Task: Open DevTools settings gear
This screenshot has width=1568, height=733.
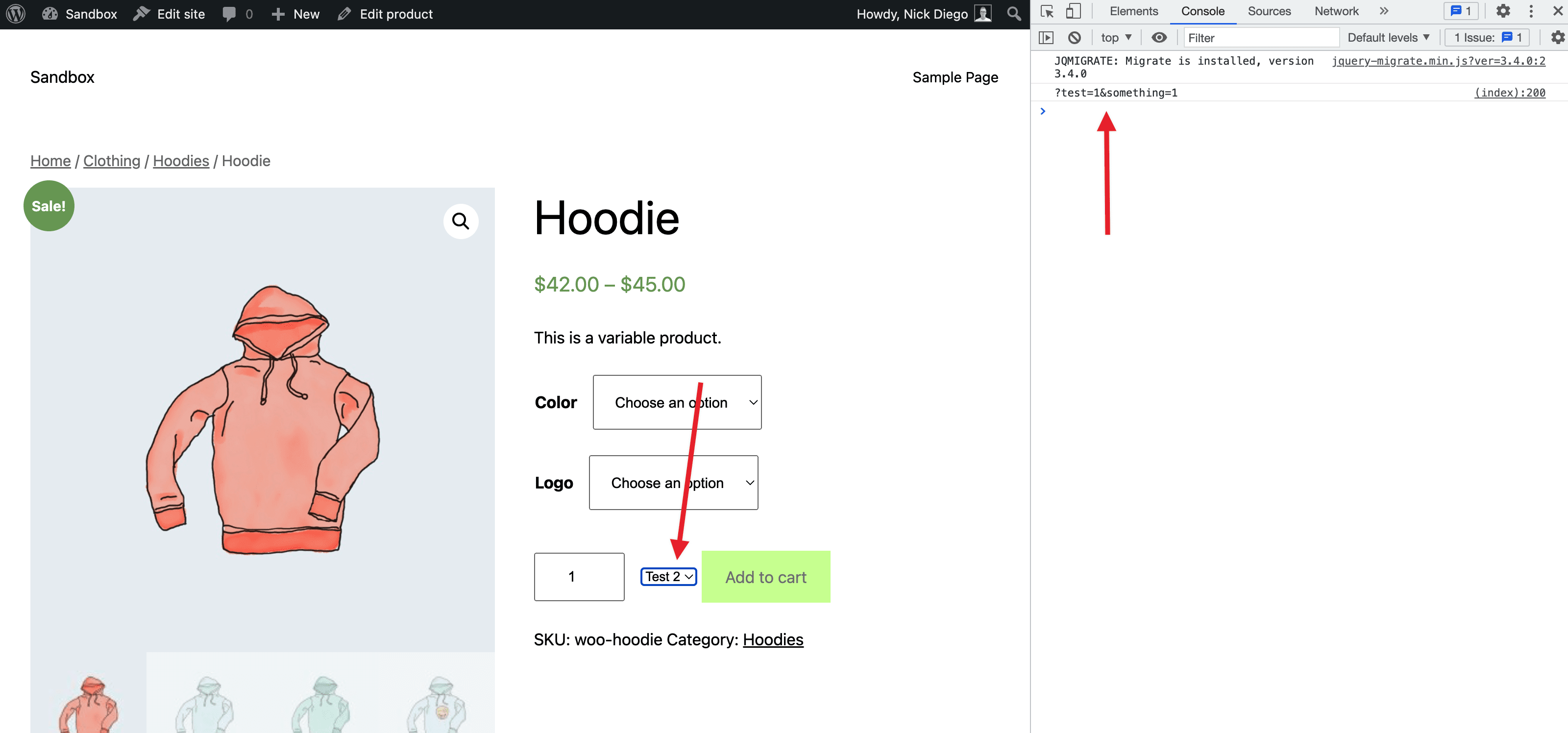Action: [x=1503, y=12]
